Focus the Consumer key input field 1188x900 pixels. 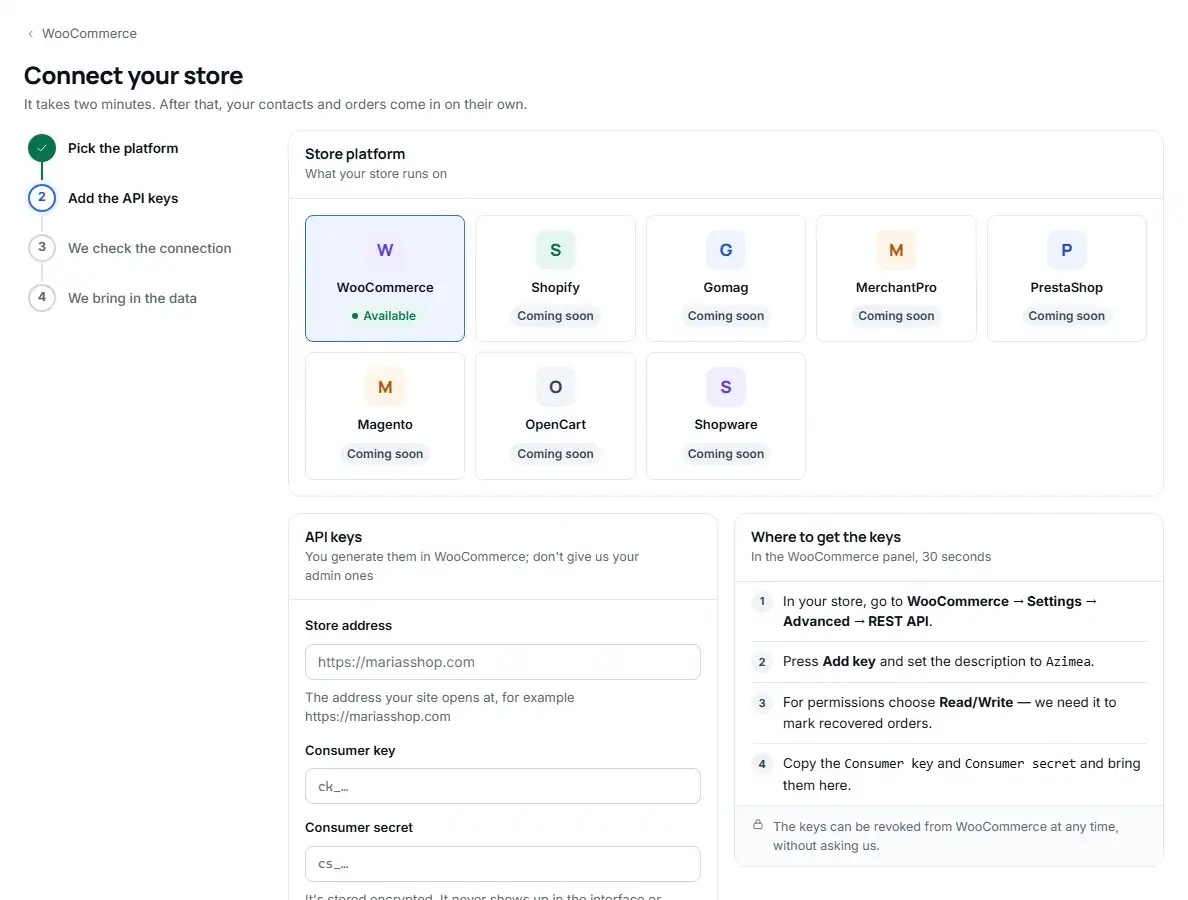[x=502, y=786]
